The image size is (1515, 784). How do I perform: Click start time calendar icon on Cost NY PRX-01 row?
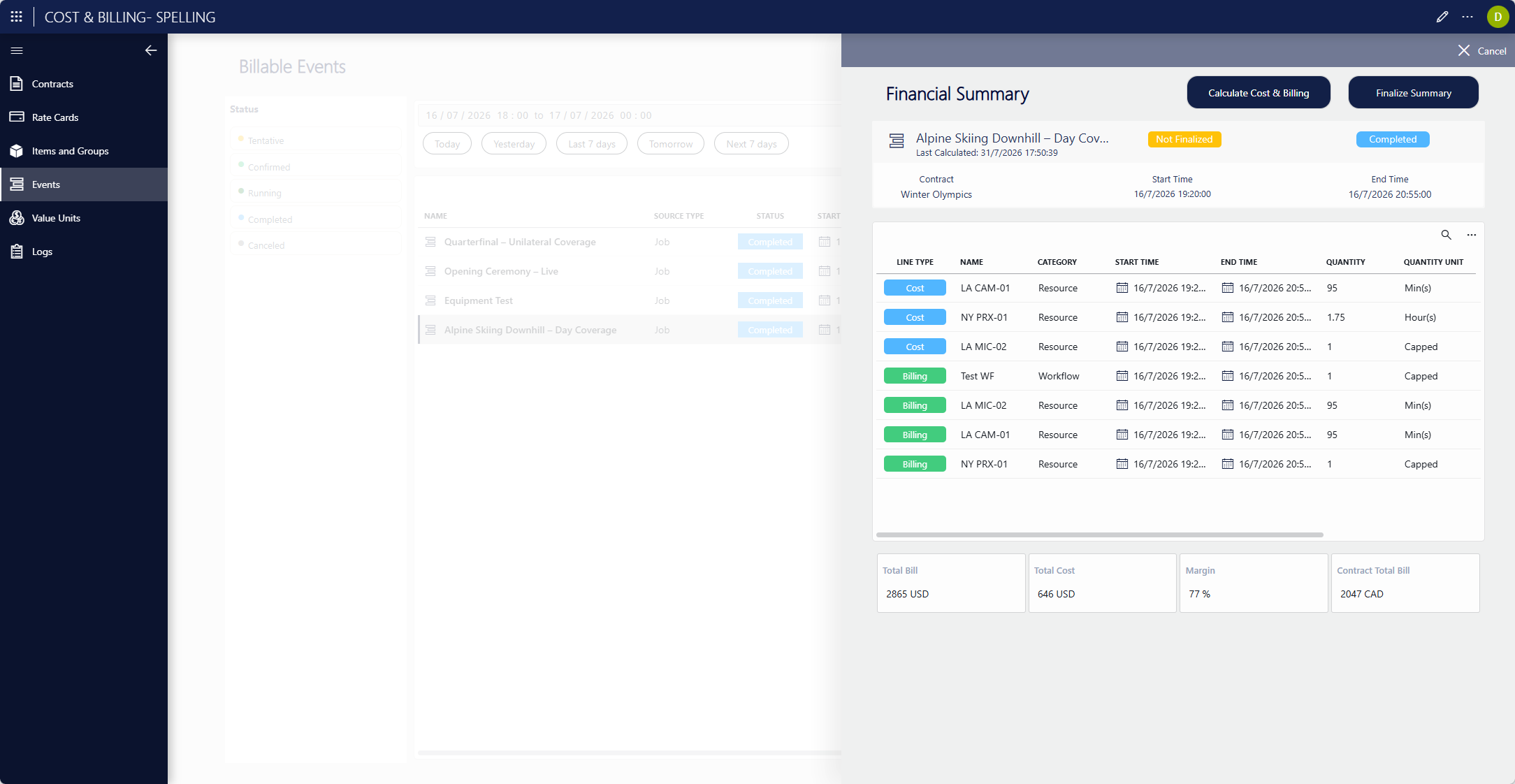pyautogui.click(x=1122, y=317)
